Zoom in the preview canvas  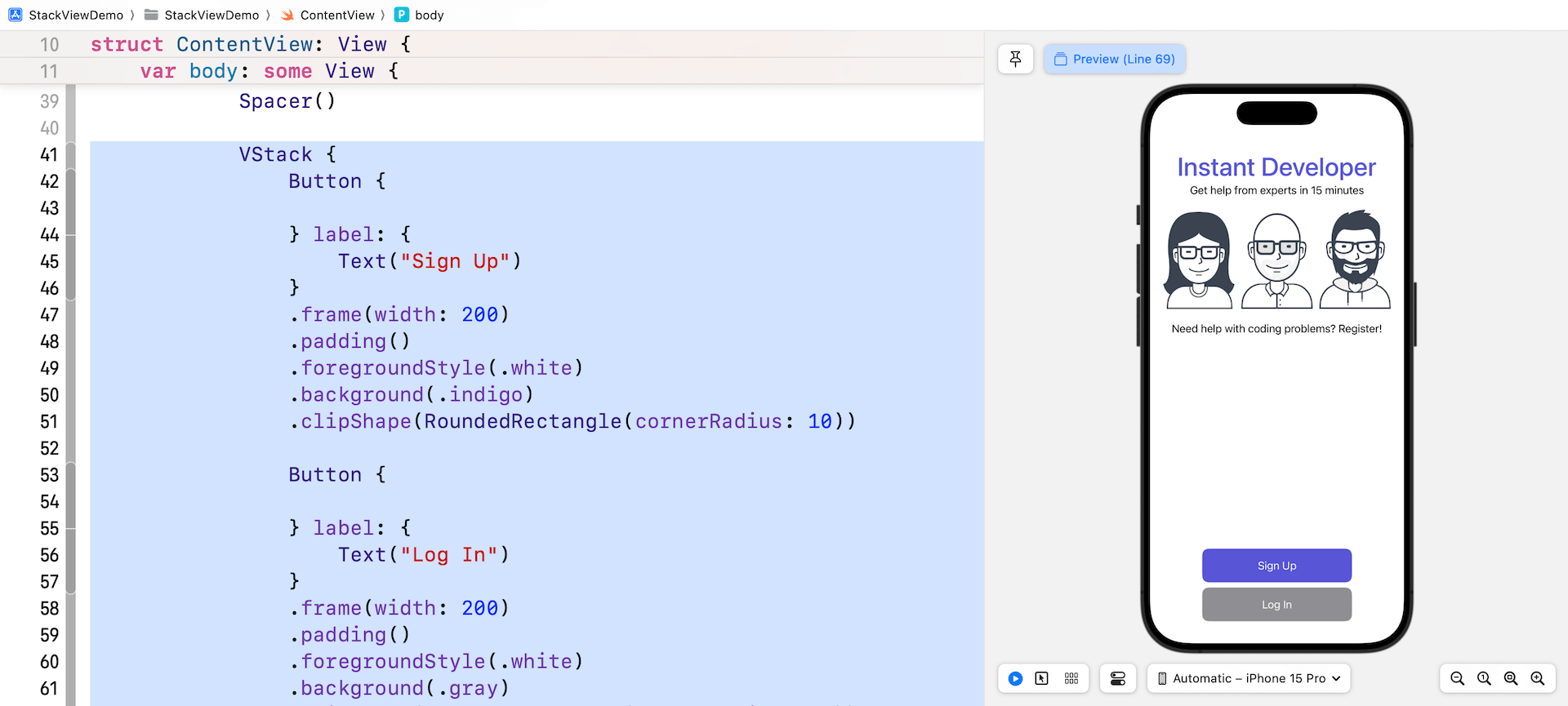point(1538,678)
